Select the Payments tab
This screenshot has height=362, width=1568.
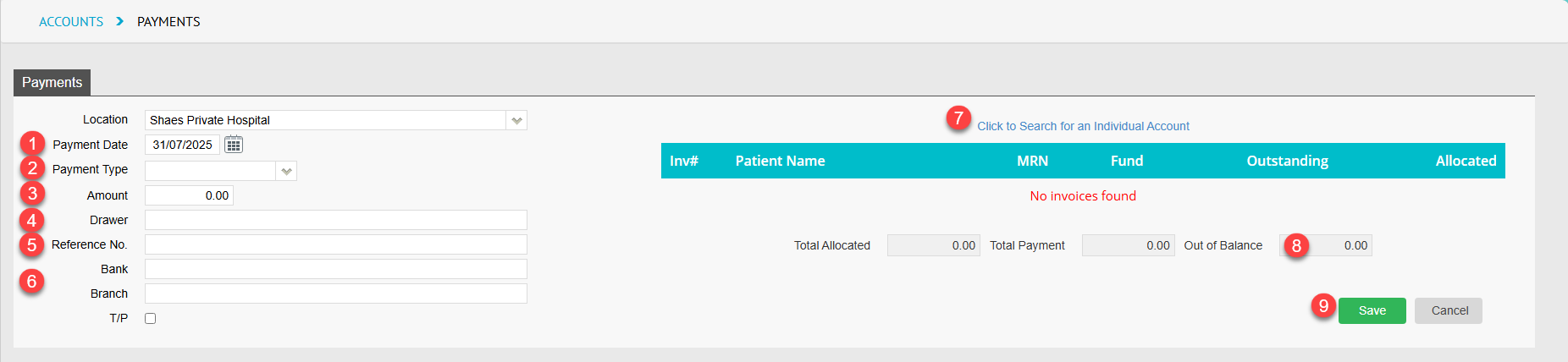(52, 82)
